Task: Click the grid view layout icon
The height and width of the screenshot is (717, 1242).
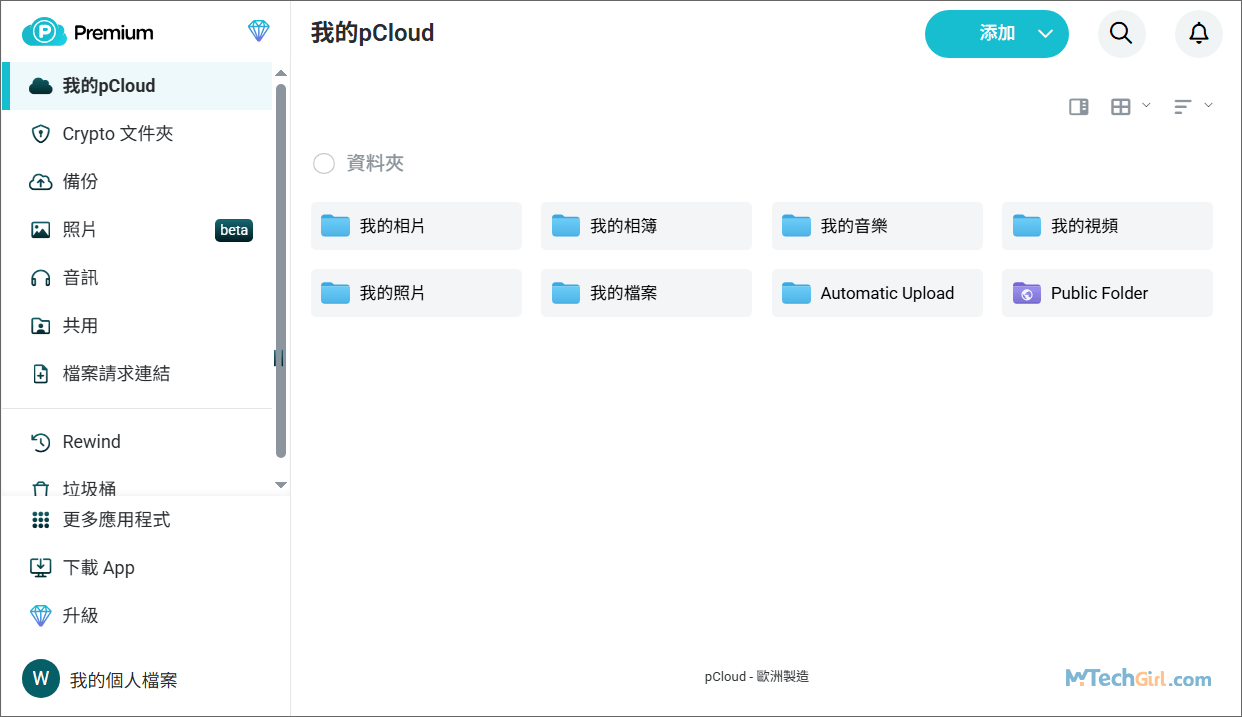Action: pyautogui.click(x=1121, y=106)
